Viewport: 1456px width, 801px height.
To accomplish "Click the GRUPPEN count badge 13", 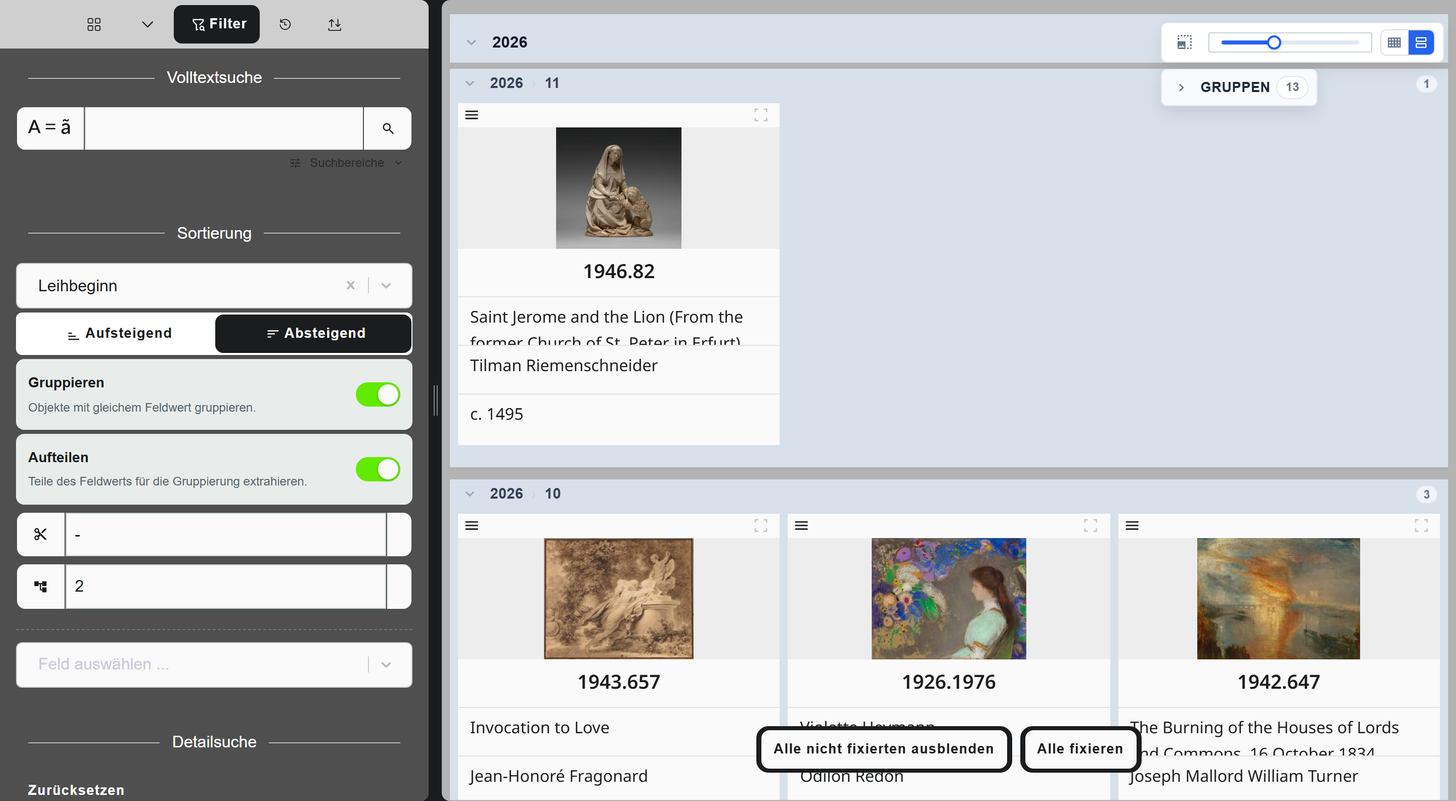I will (1292, 87).
